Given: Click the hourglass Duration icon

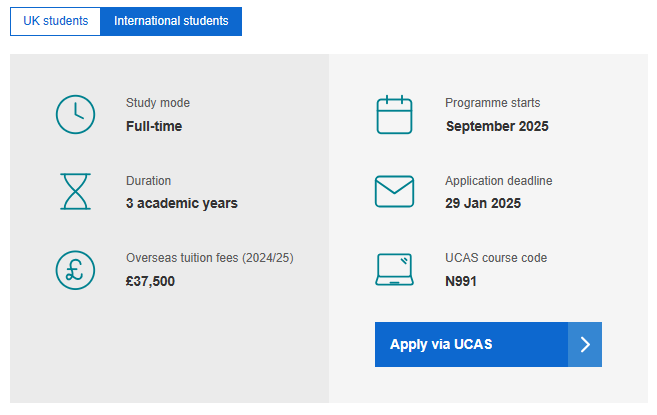Looking at the screenshot, I should (x=75, y=192).
